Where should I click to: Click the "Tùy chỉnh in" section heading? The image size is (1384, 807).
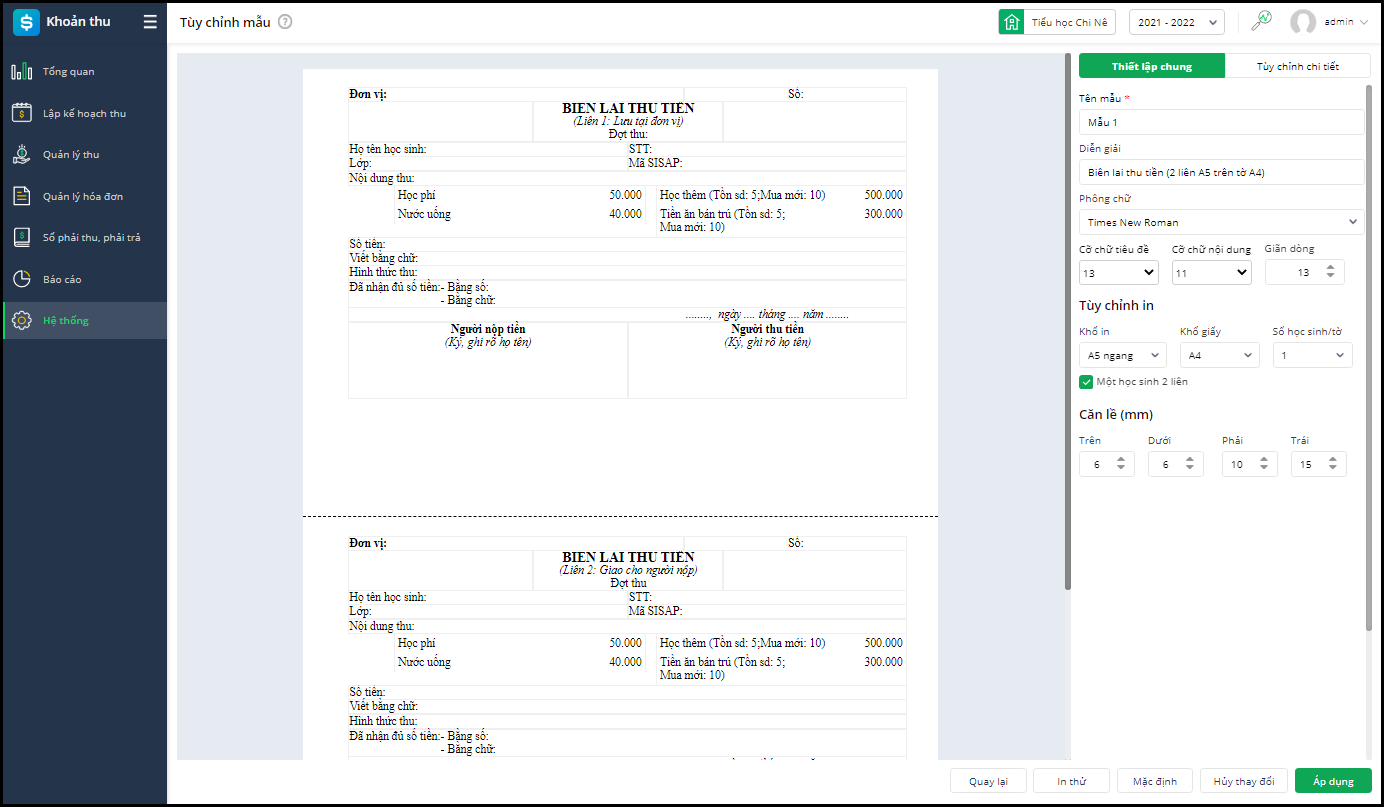pos(1116,305)
